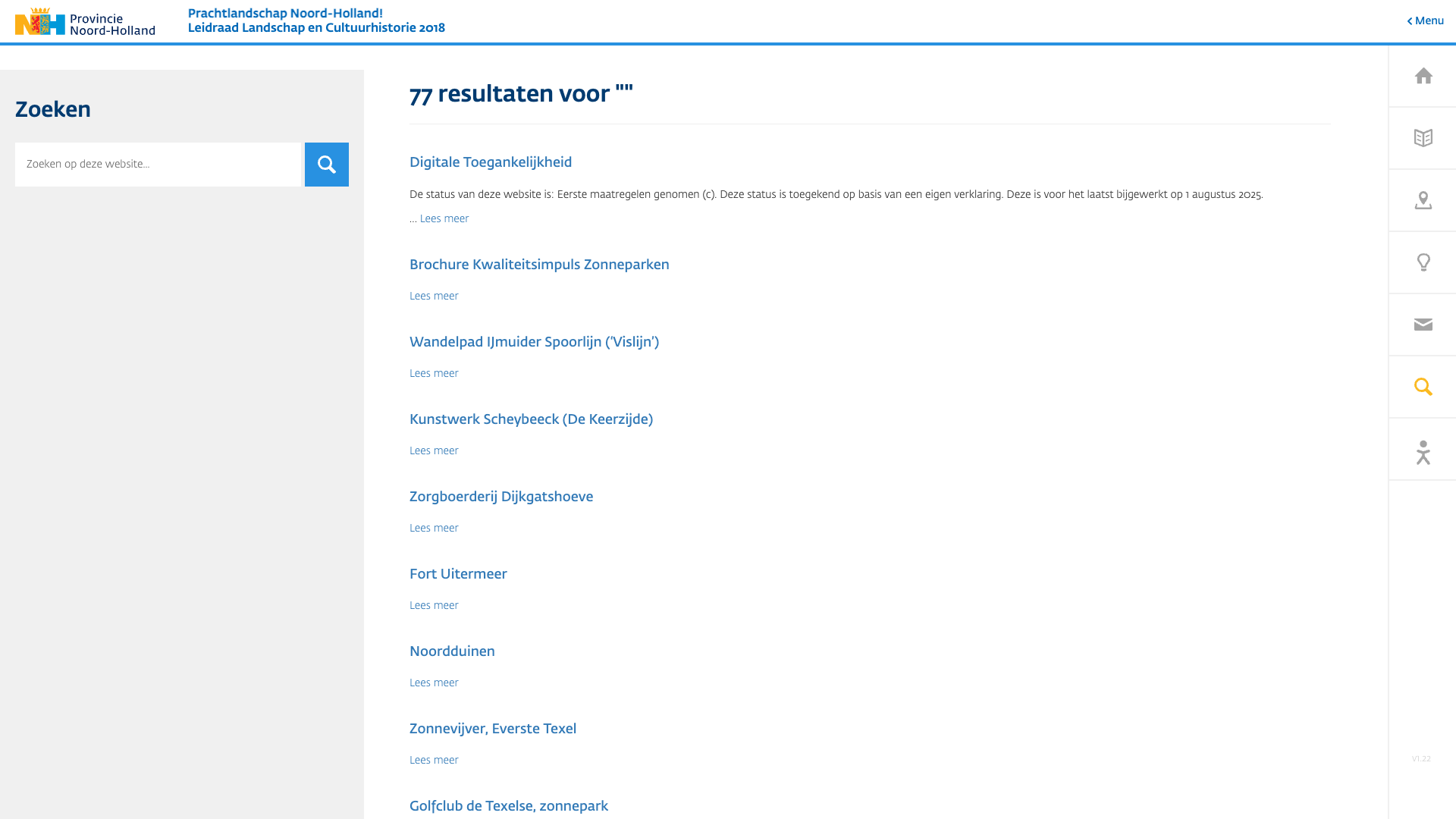Open the open-book reading icon
1456x819 pixels.
point(1423,138)
